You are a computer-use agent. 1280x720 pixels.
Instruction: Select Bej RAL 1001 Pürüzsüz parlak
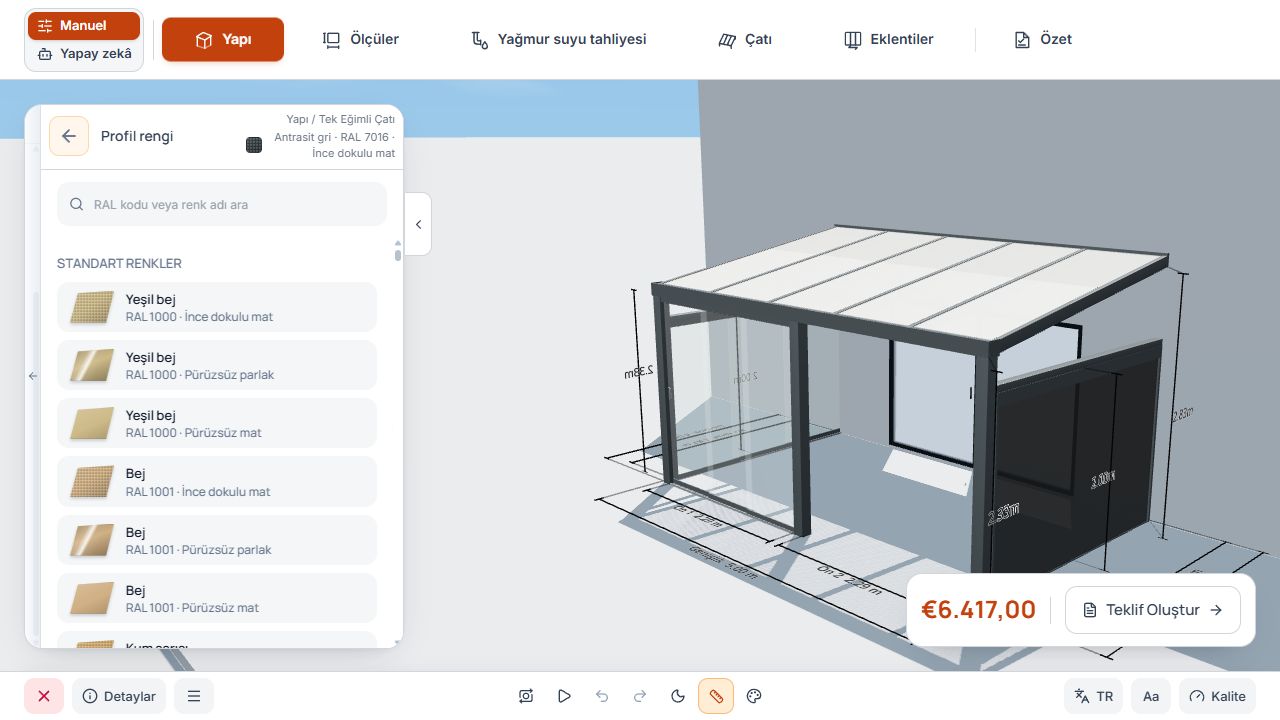217,540
